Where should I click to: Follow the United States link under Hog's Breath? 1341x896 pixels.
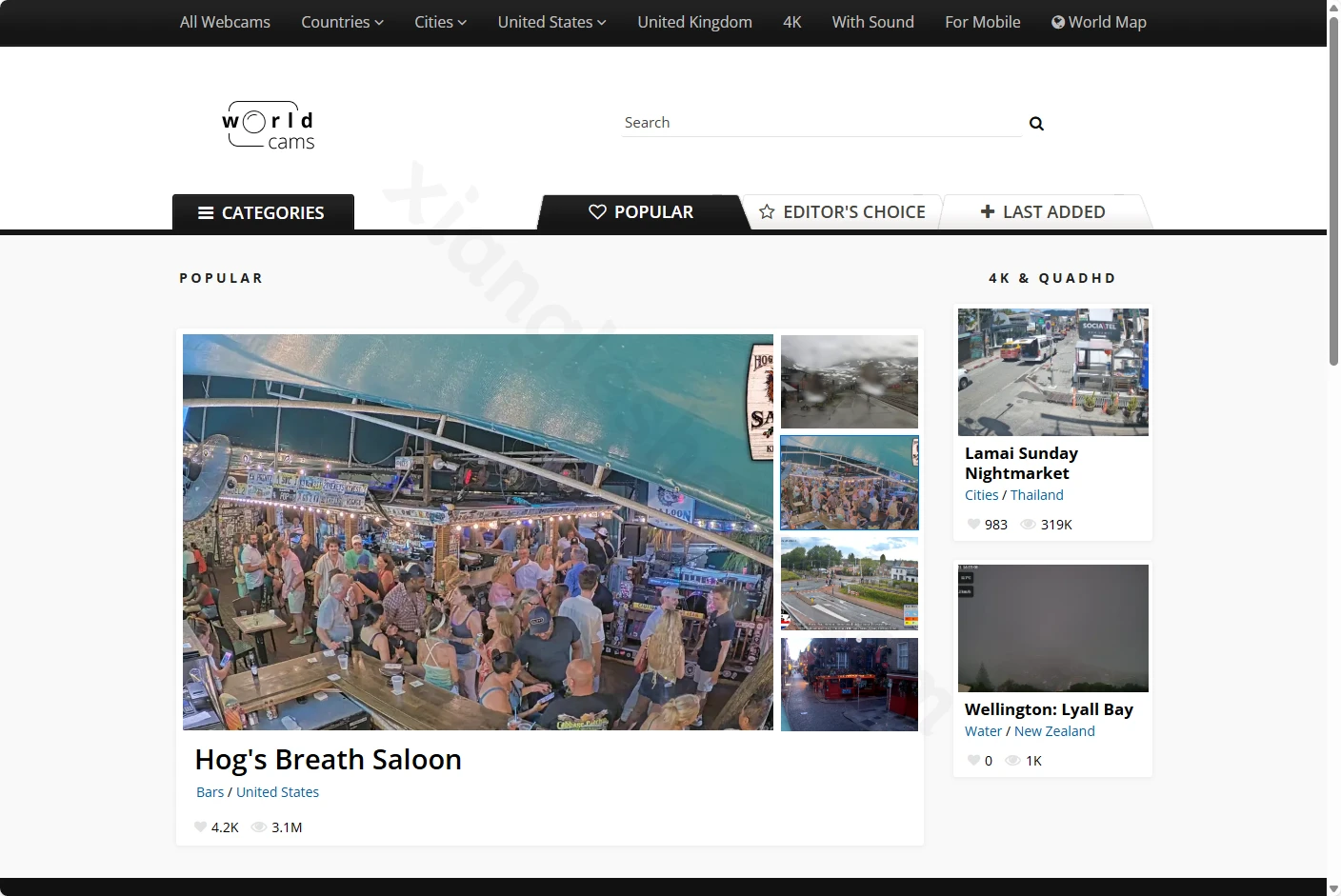[x=277, y=792]
